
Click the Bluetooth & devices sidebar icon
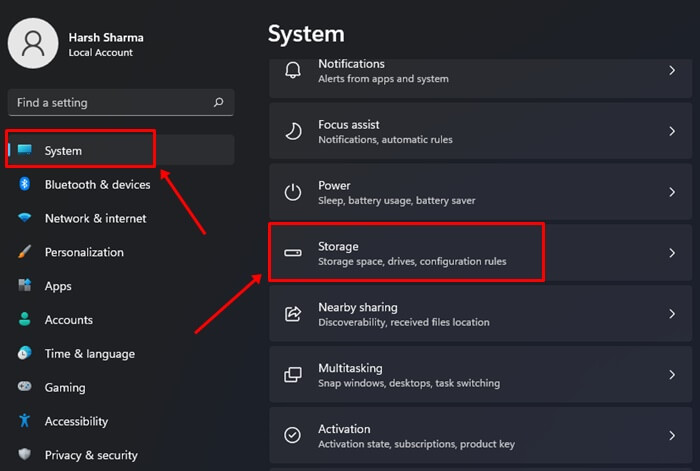click(25, 184)
